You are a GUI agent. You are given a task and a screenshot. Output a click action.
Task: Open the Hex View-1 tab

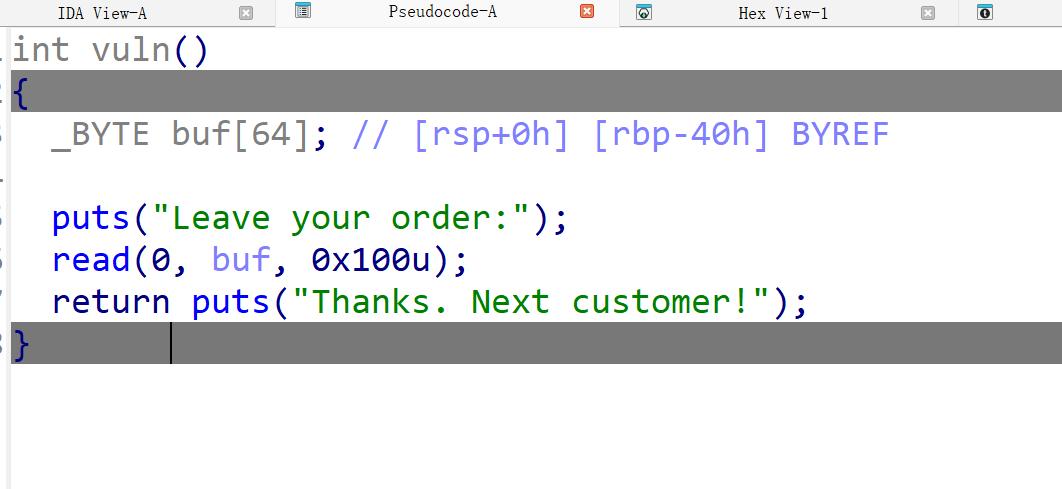click(x=783, y=13)
